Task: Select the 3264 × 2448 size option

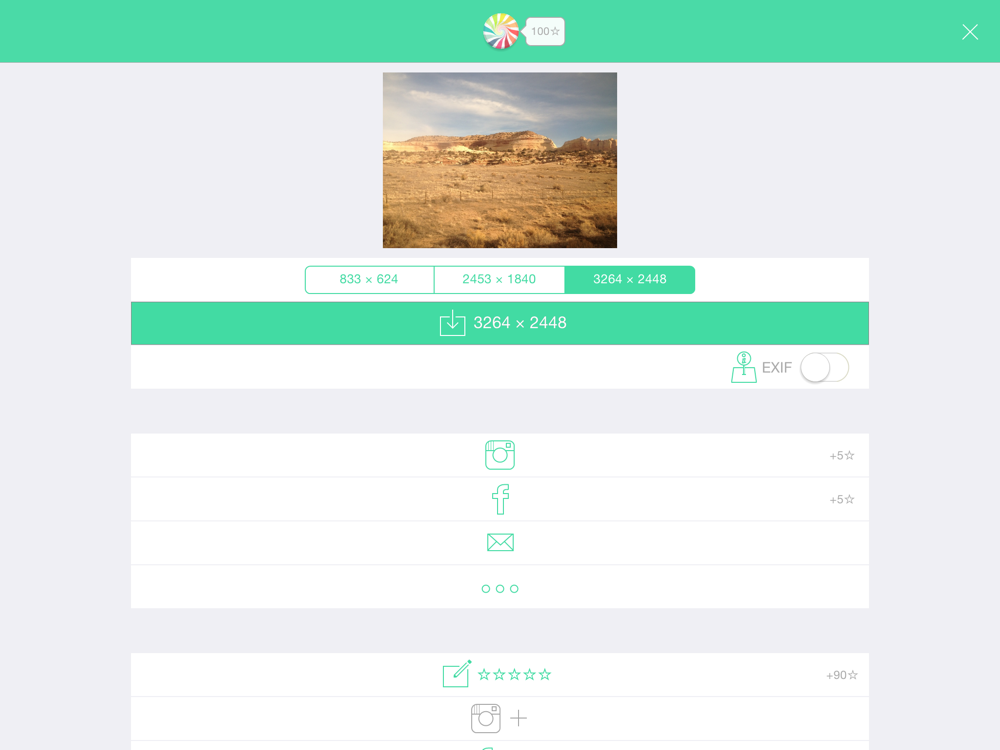Action: pyautogui.click(x=629, y=279)
